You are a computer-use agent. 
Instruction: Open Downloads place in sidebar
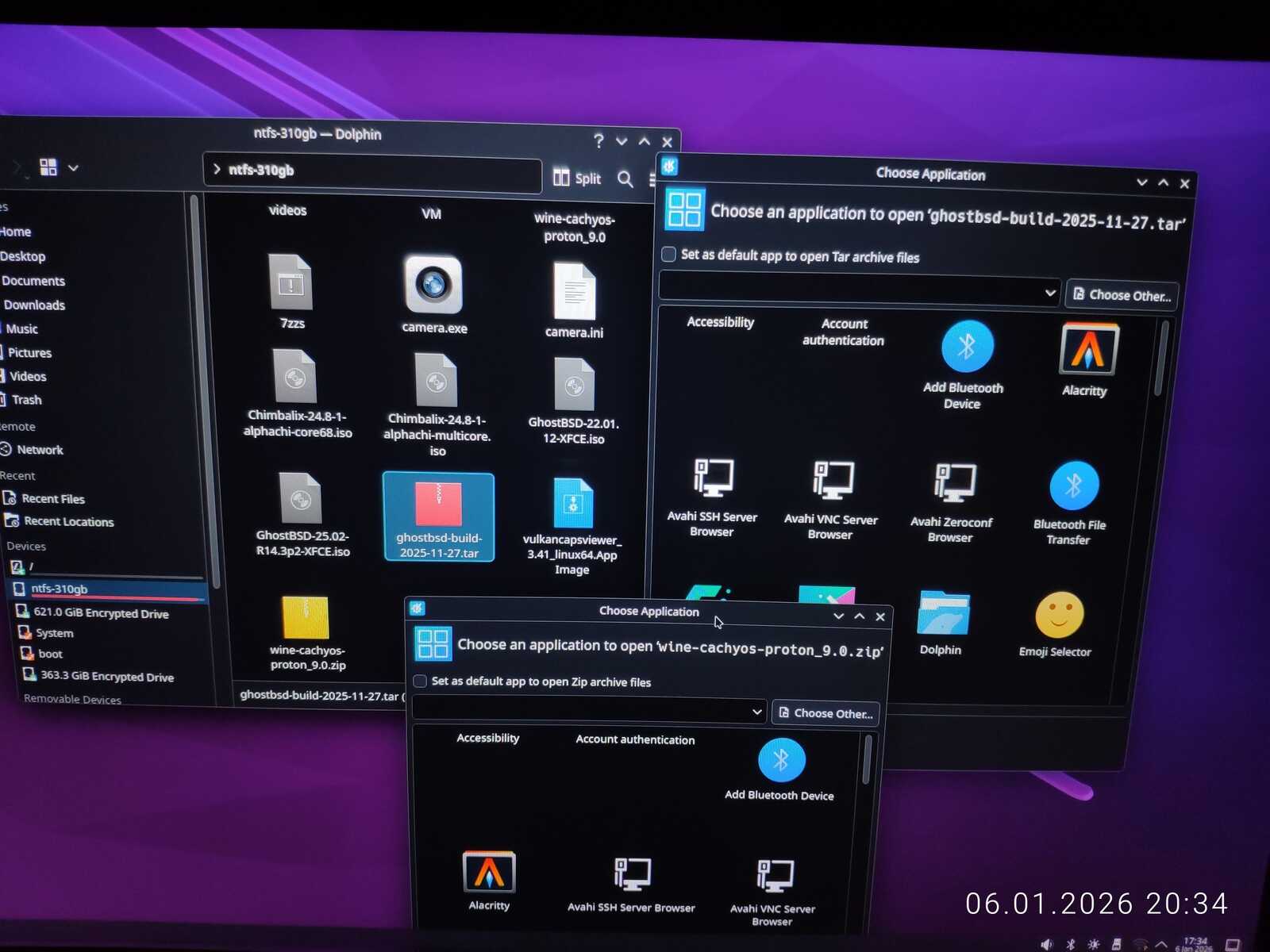[x=33, y=305]
